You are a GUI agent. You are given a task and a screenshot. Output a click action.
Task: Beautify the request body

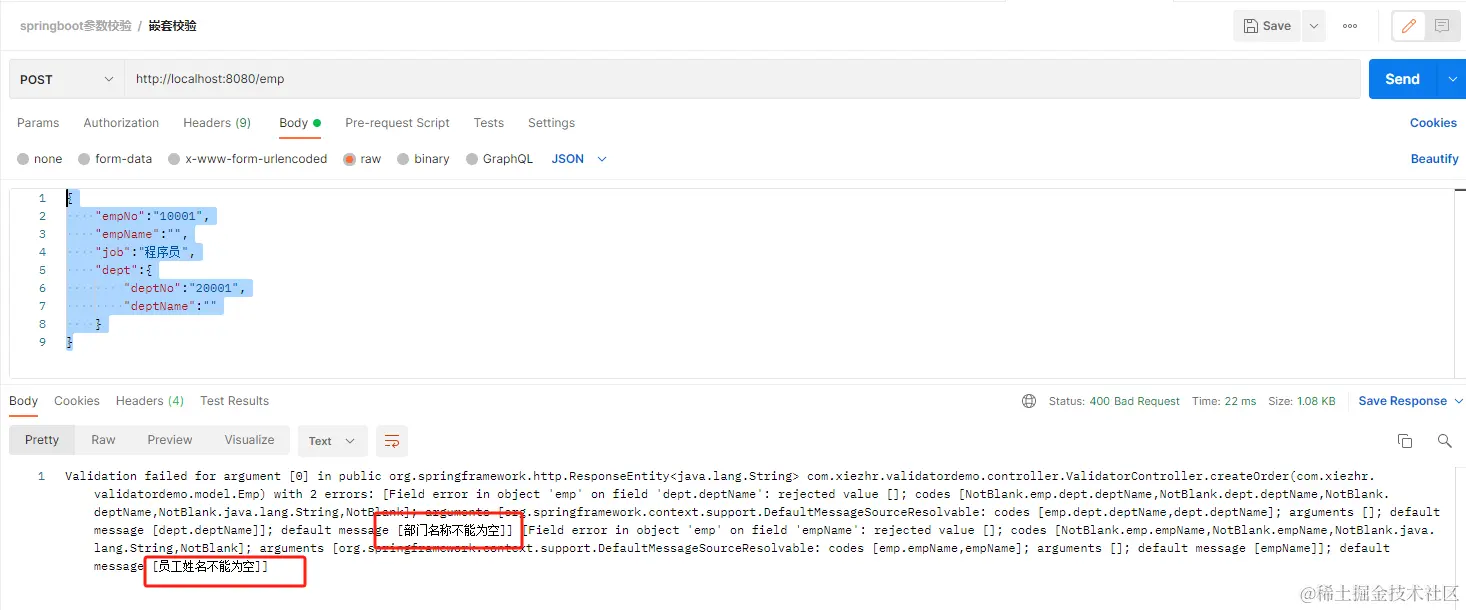click(x=1434, y=159)
